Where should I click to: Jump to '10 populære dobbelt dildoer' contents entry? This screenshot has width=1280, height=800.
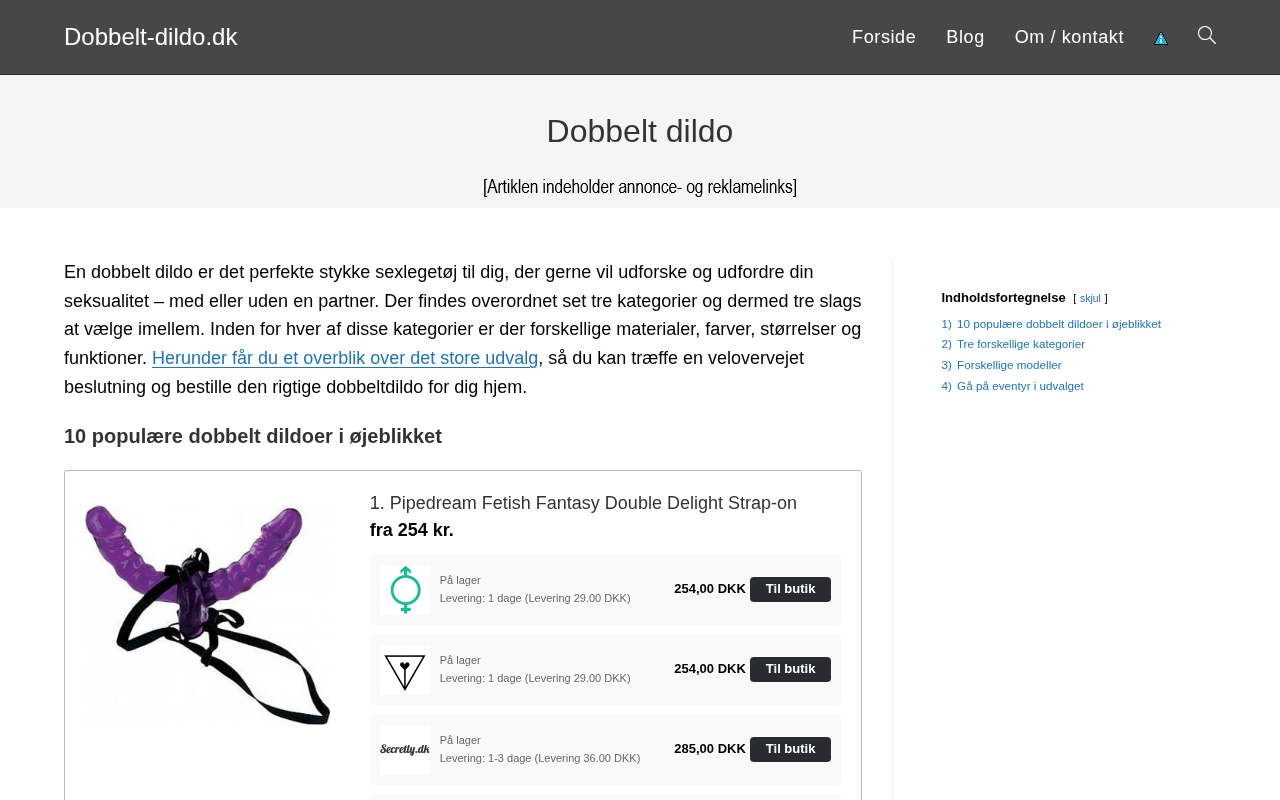(x=1059, y=324)
